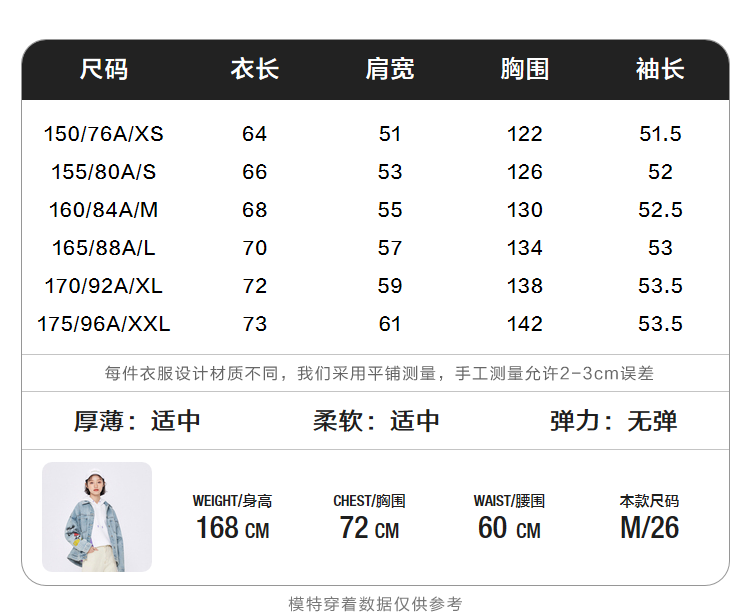Click the WEIGHT/身高 label
750x612 pixels.
[x=232, y=501]
